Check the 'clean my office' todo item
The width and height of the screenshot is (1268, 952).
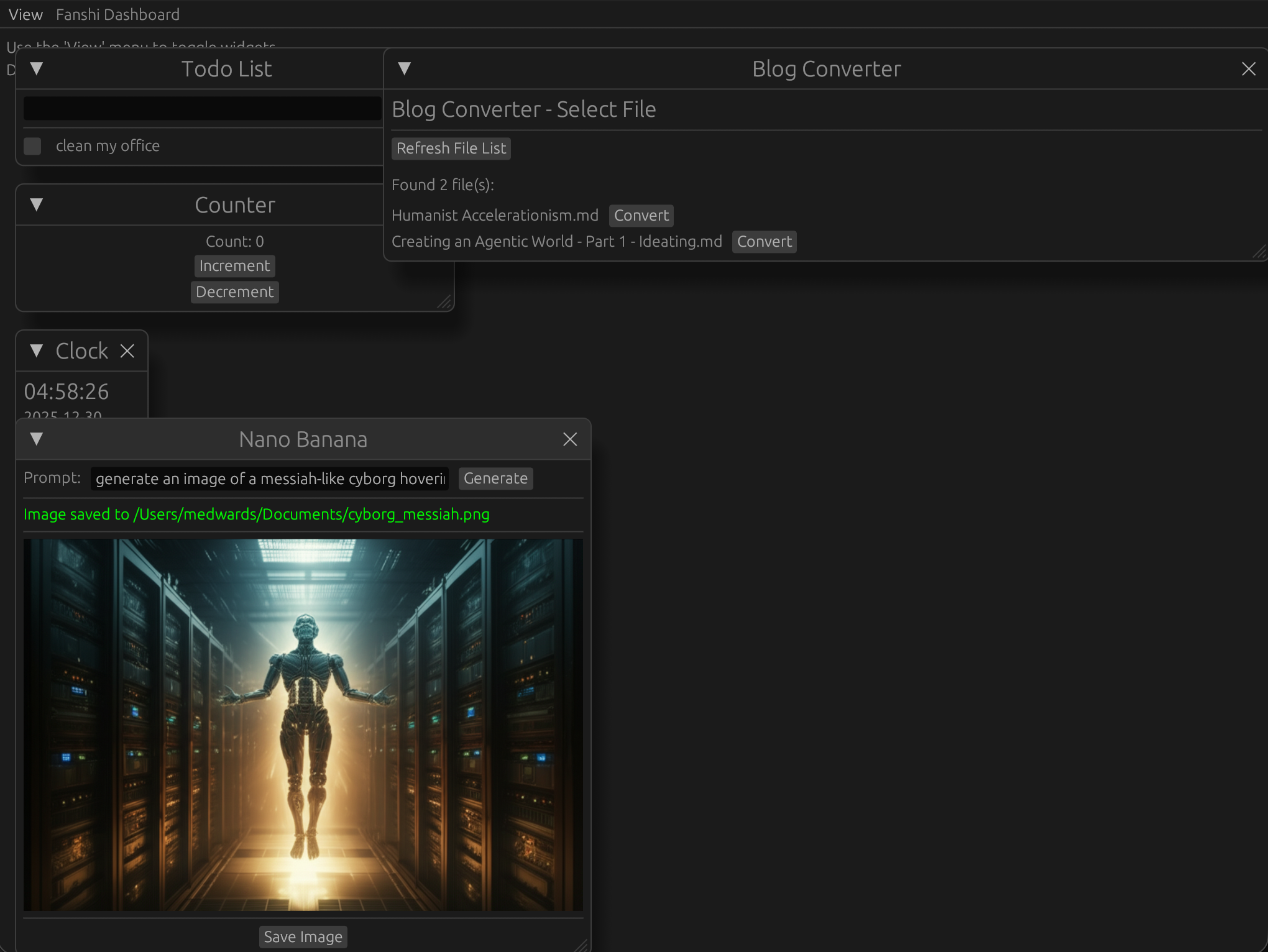pos(32,145)
